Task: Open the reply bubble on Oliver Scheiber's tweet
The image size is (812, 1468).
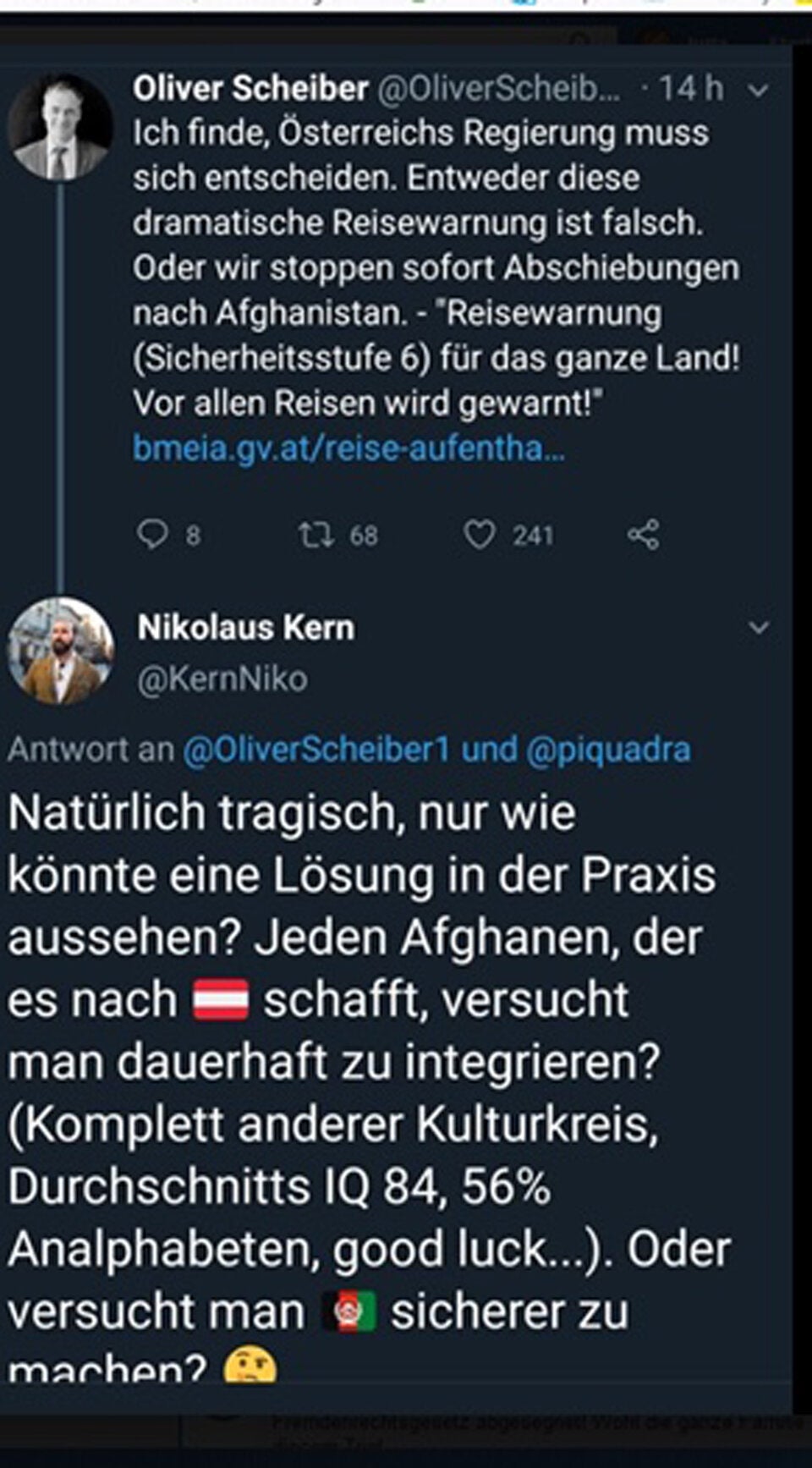Action: point(156,534)
